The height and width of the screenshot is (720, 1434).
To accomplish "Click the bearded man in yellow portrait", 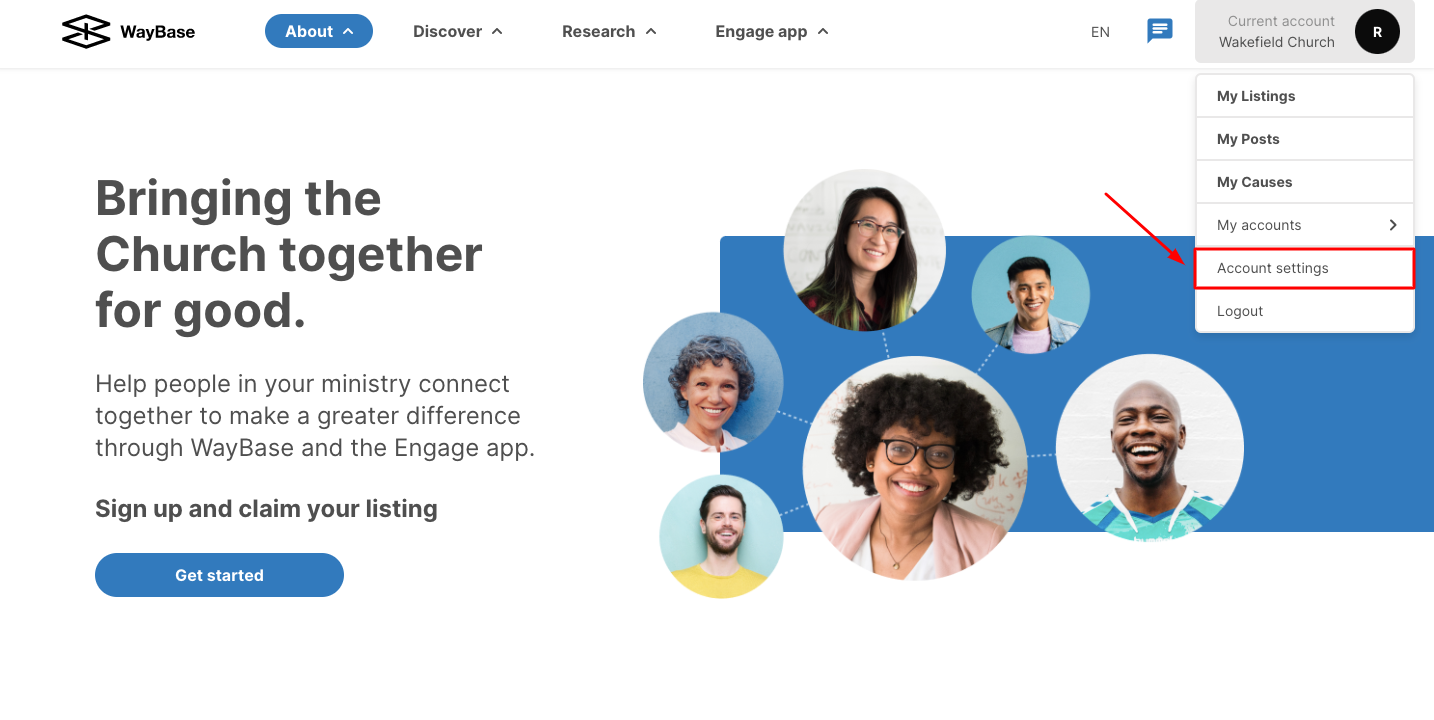I will pyautogui.click(x=721, y=536).
